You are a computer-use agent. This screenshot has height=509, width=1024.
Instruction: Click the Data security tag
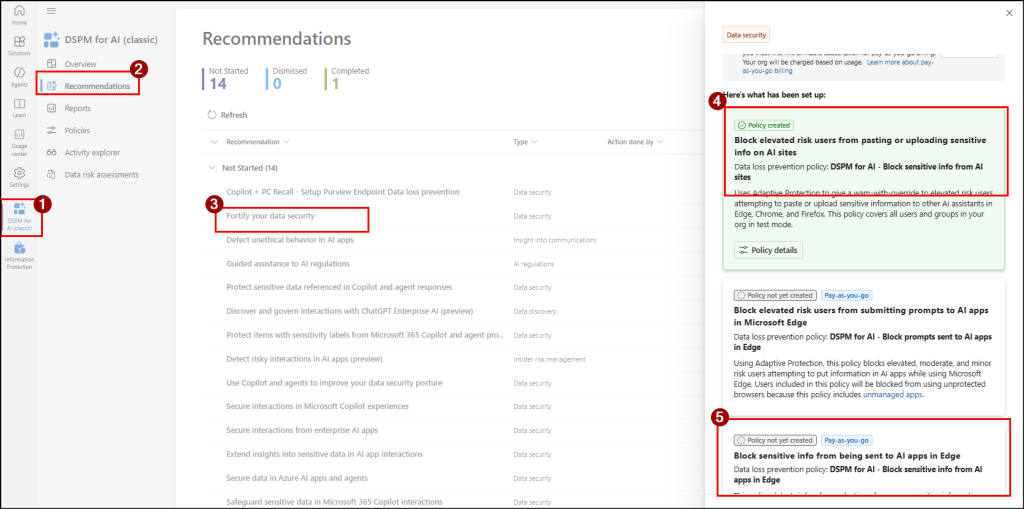click(746, 35)
